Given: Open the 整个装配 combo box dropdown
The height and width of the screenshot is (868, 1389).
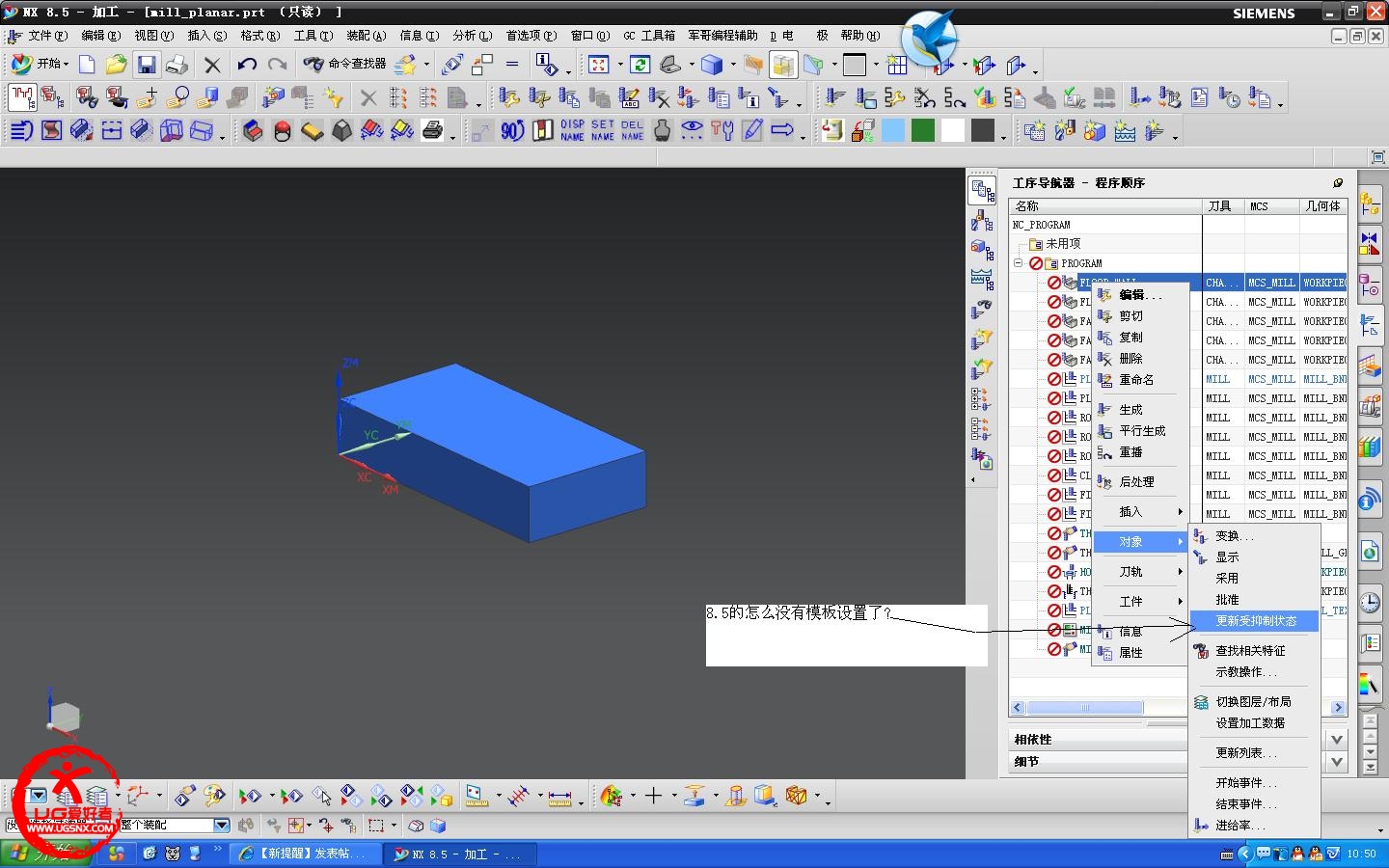Looking at the screenshot, I should pyautogui.click(x=221, y=826).
